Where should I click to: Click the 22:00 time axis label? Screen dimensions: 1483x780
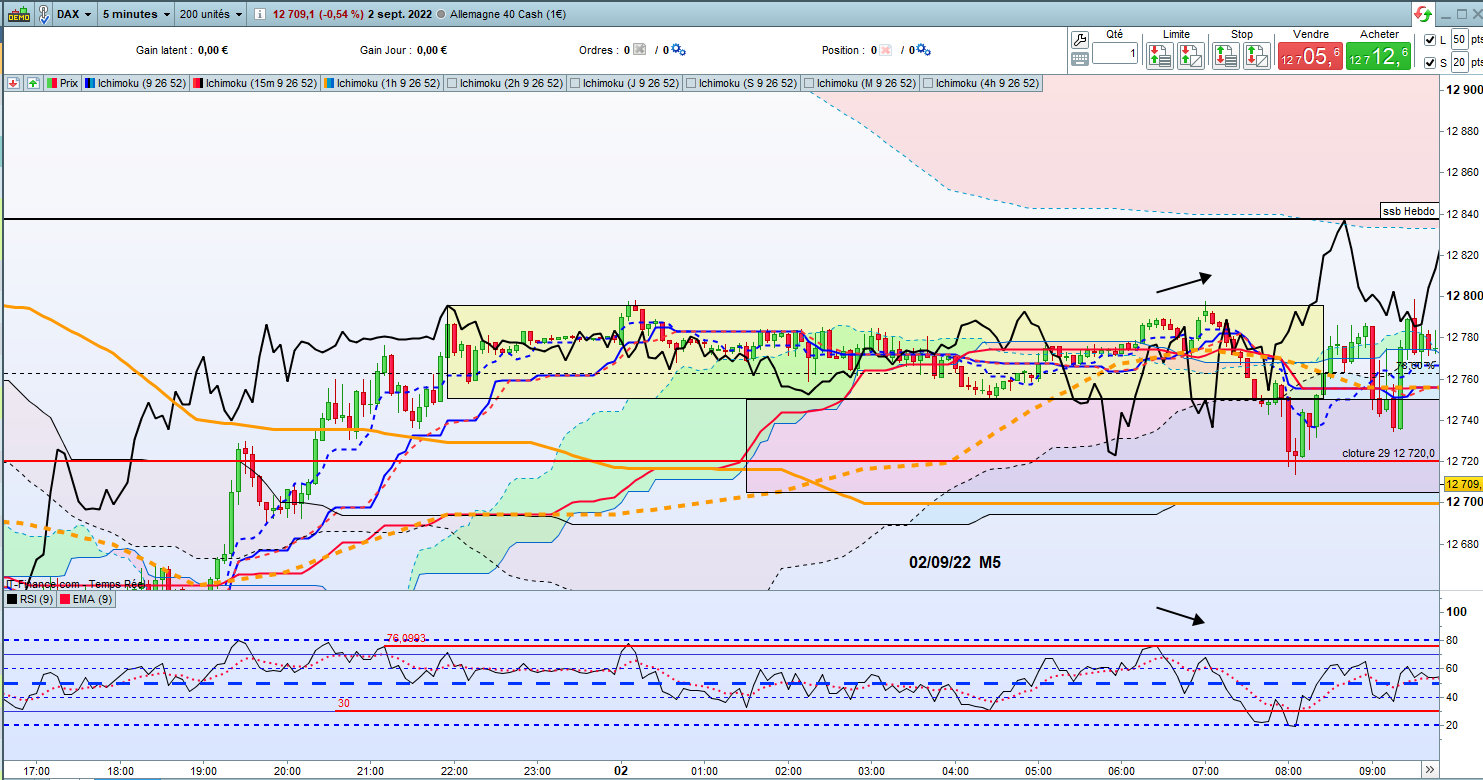pos(454,771)
